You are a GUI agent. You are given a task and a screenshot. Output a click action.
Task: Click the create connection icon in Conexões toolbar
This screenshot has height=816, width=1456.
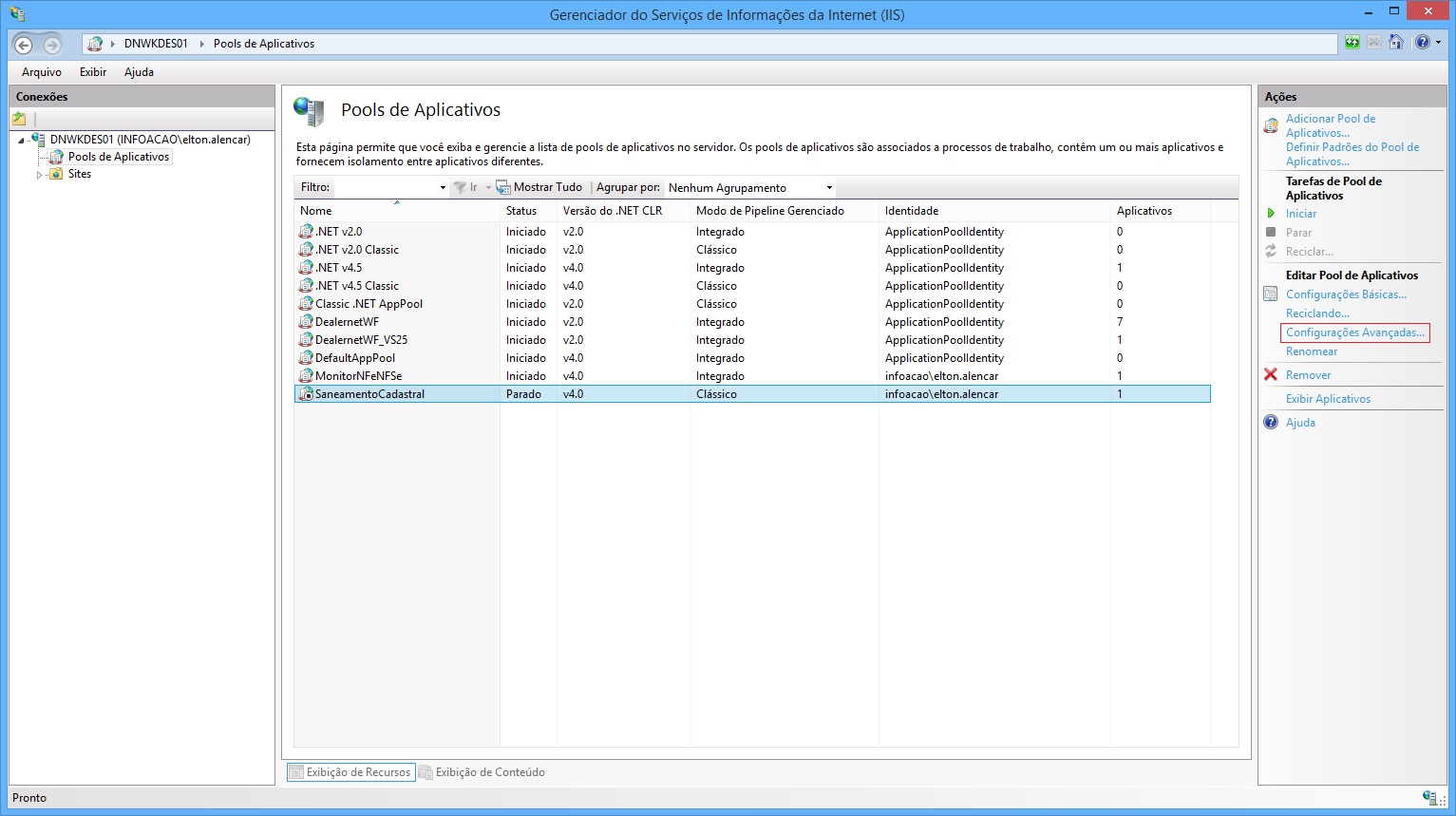(19, 119)
